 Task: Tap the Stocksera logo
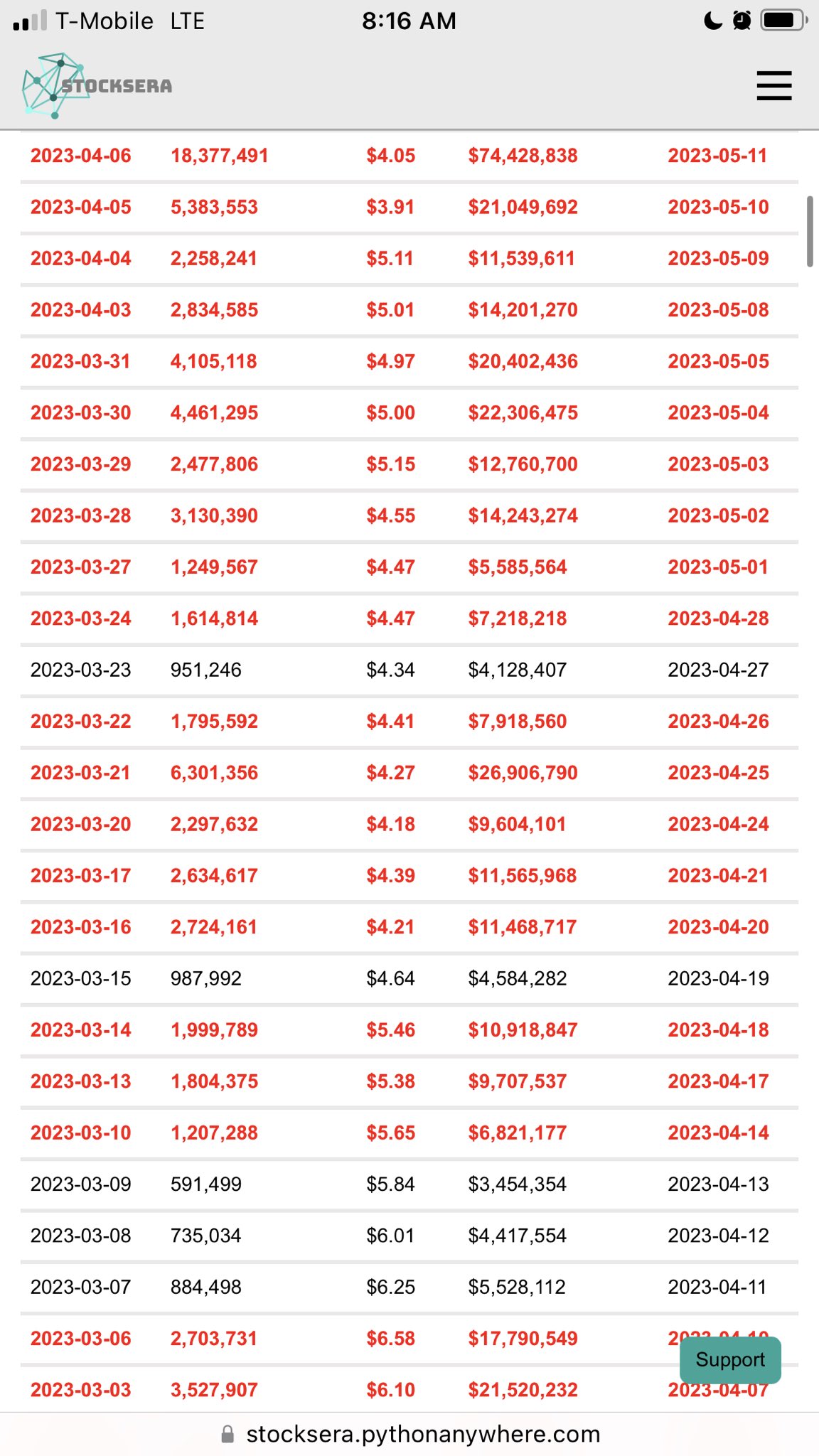[x=97, y=86]
